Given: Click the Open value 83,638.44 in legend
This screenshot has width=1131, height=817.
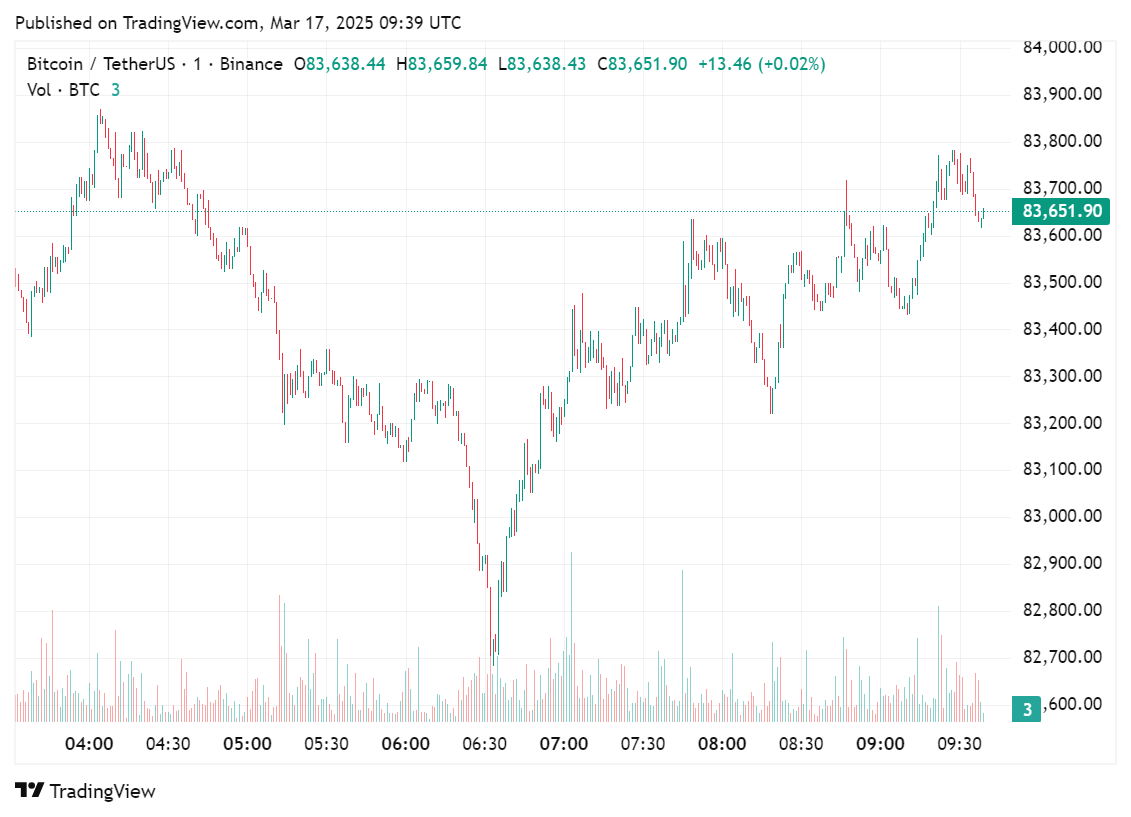Looking at the screenshot, I should pyautogui.click(x=345, y=64).
